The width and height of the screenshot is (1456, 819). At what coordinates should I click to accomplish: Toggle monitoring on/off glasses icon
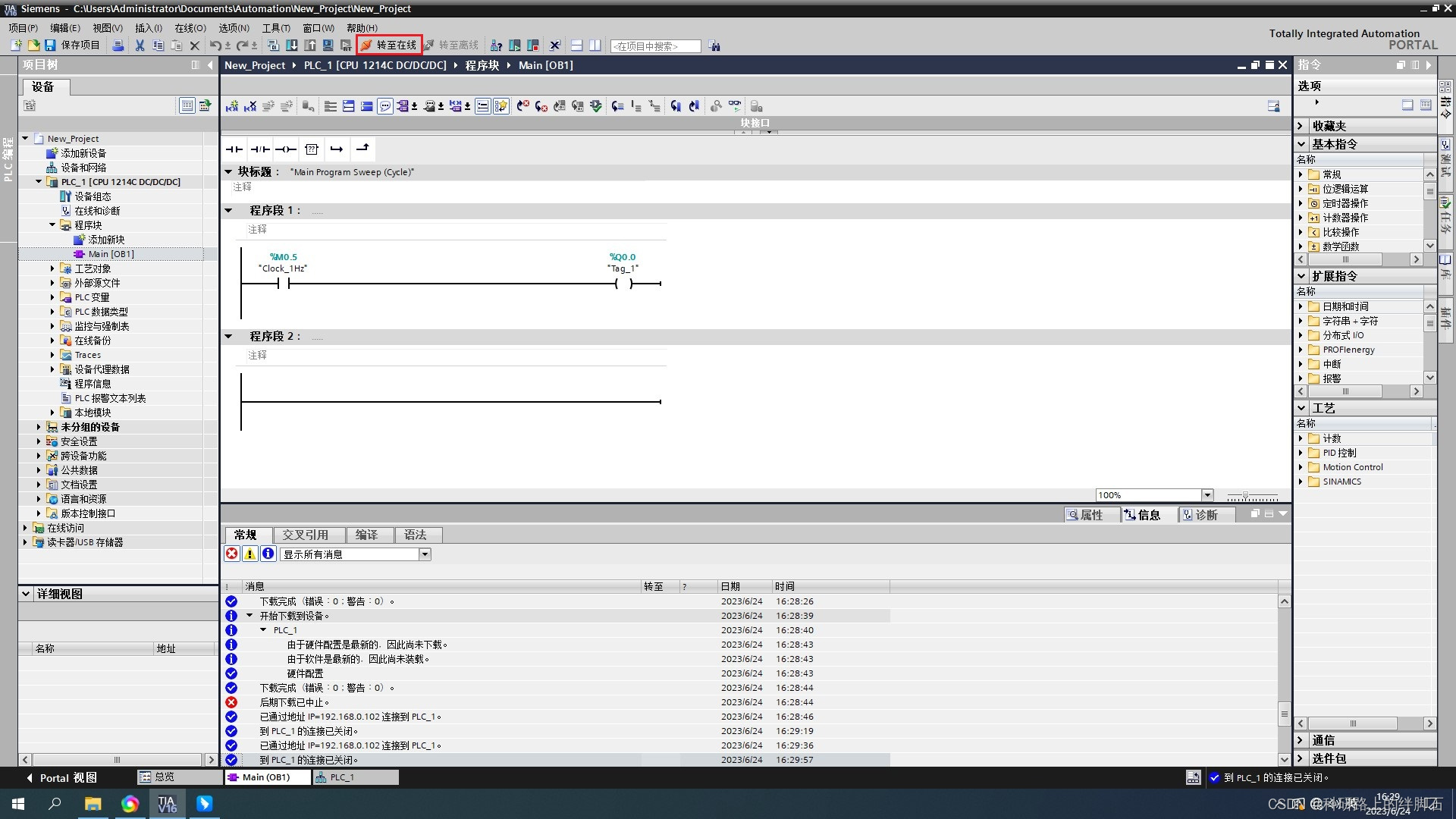pyautogui.click(x=735, y=106)
